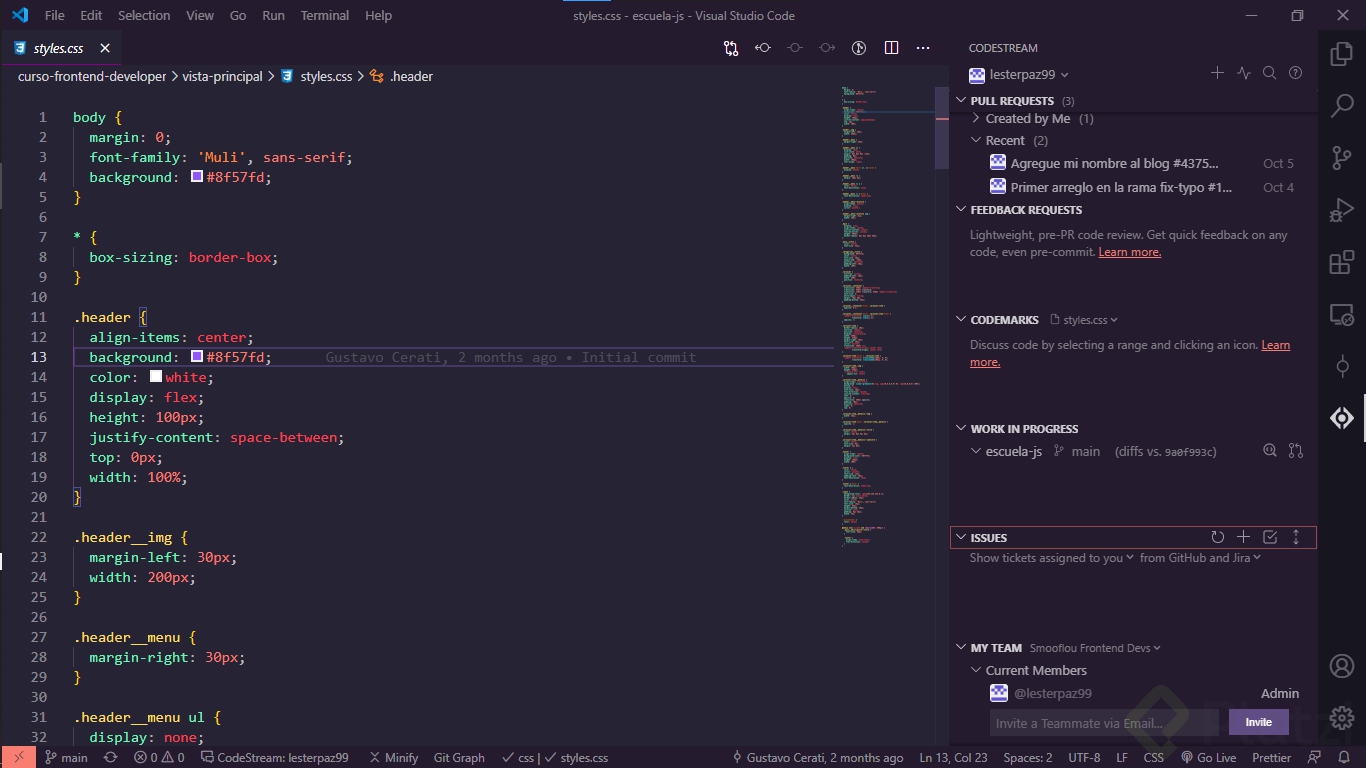Open the 'Learn more' link under Feedback Requests
1366x768 pixels.
tap(1129, 252)
